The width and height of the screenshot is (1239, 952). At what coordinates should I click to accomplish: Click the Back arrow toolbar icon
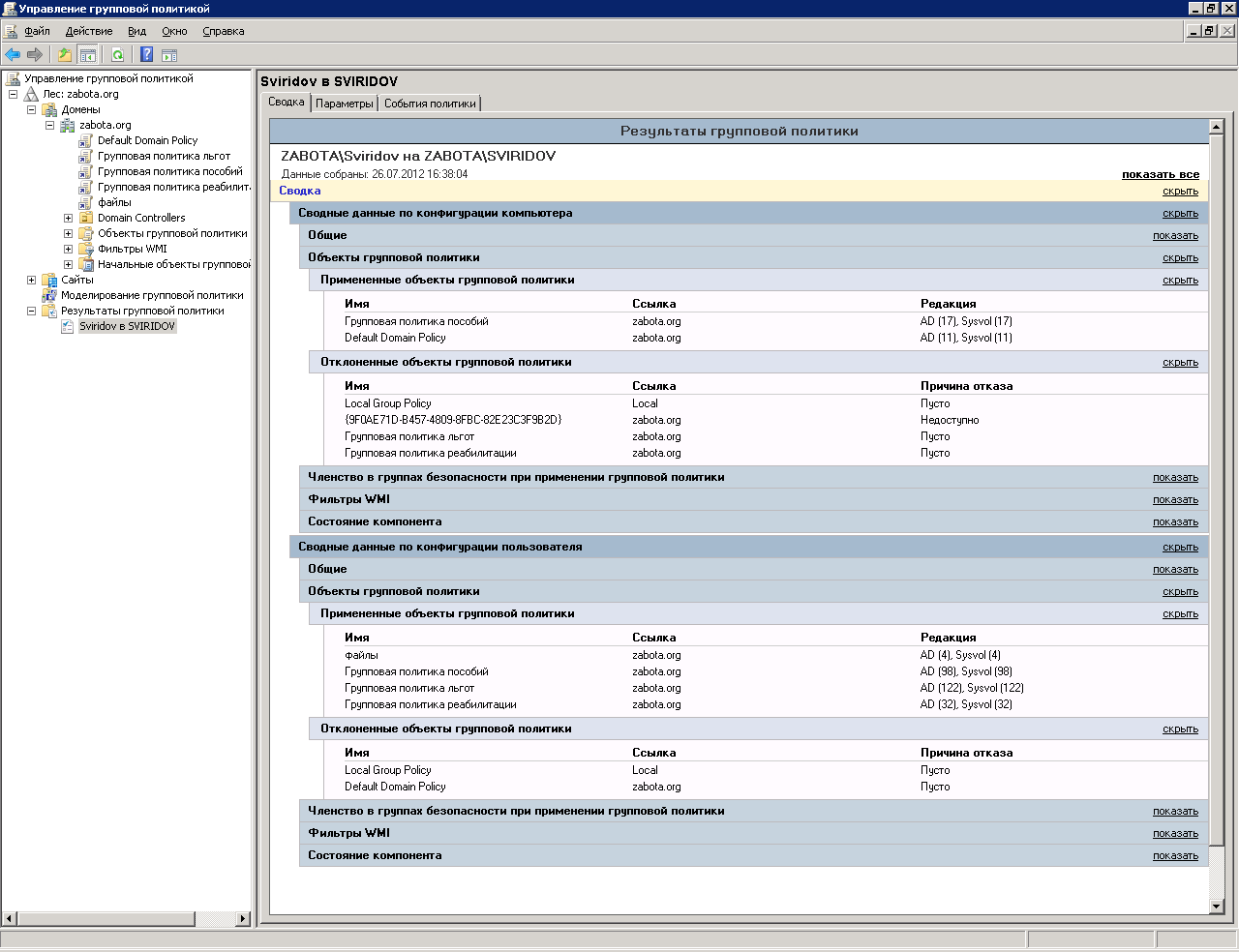click(13, 55)
